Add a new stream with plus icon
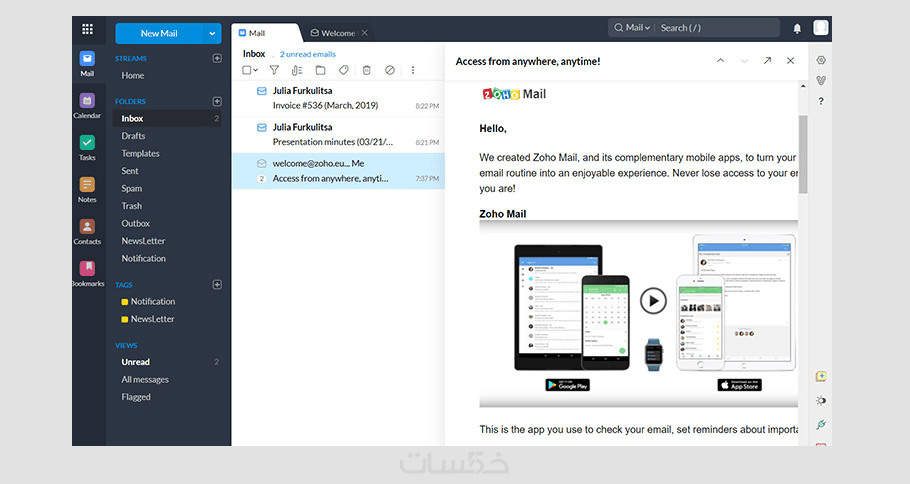The image size is (910, 484). coord(217,58)
